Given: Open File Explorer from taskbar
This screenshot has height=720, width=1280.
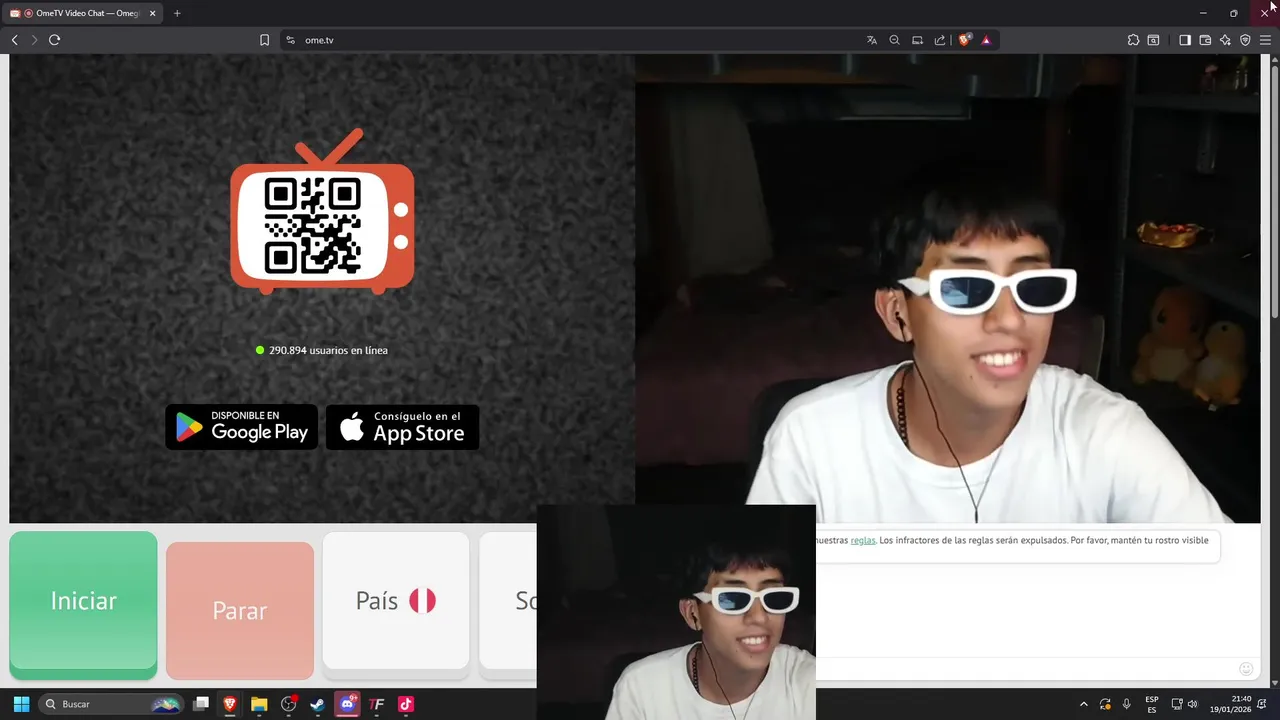Looking at the screenshot, I should point(259,704).
